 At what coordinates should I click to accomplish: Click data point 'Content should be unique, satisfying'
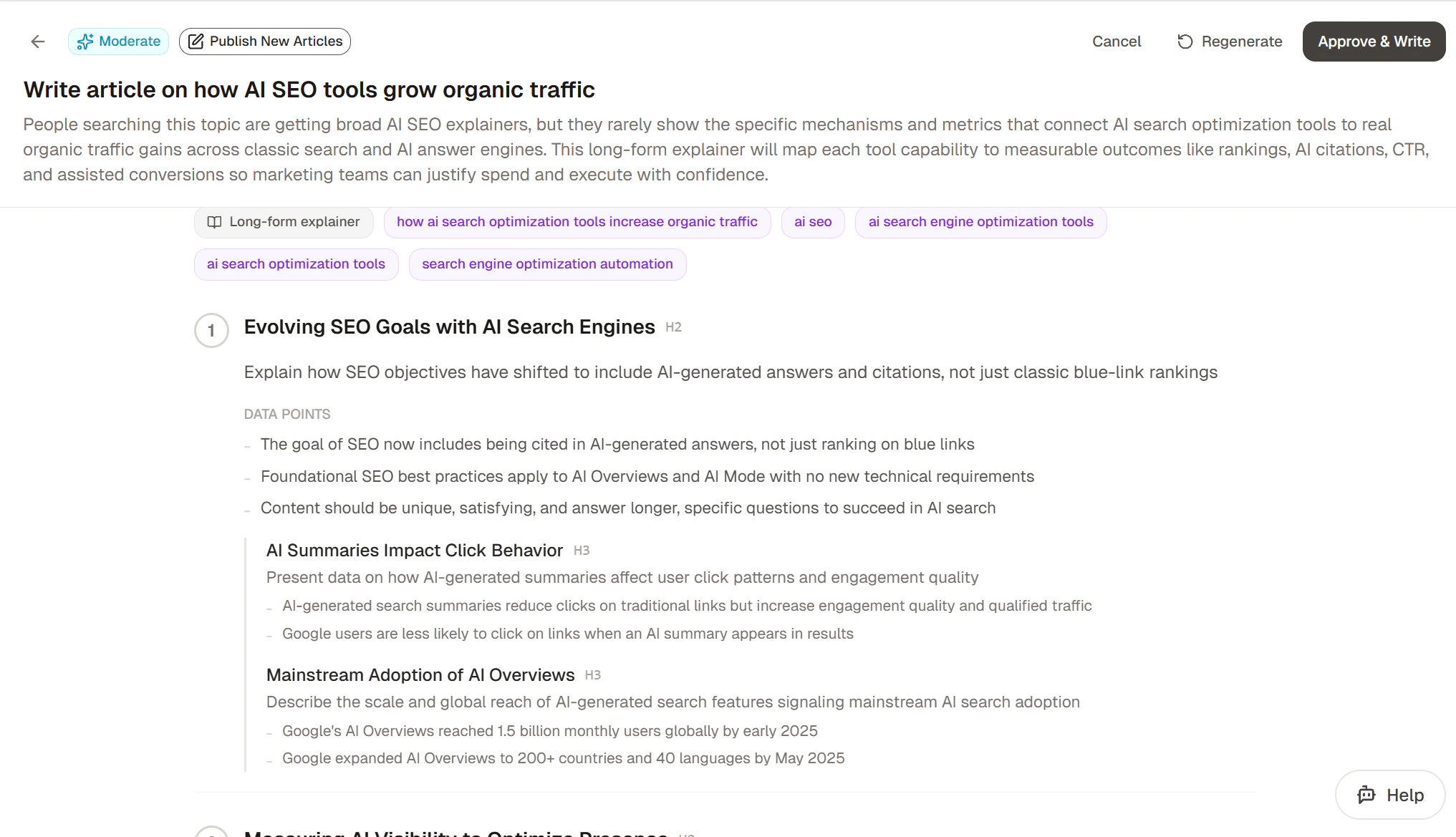(628, 508)
